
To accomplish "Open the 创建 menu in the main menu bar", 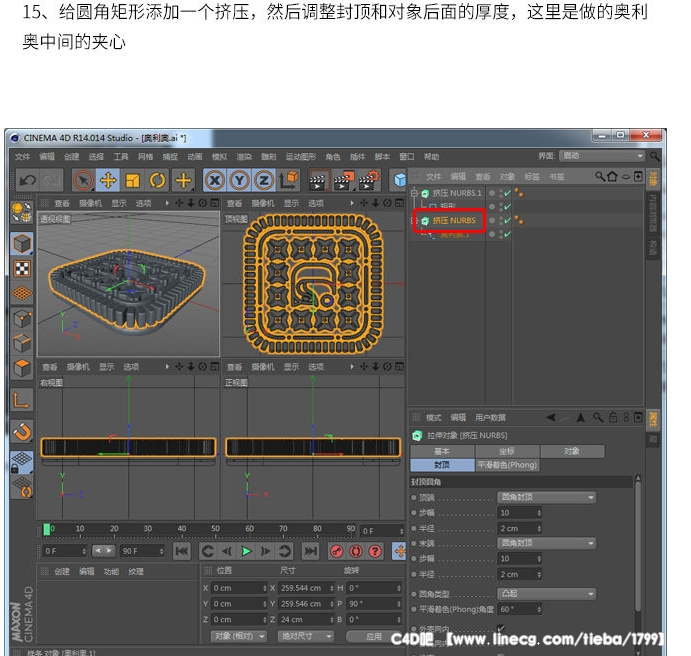I will point(71,156).
